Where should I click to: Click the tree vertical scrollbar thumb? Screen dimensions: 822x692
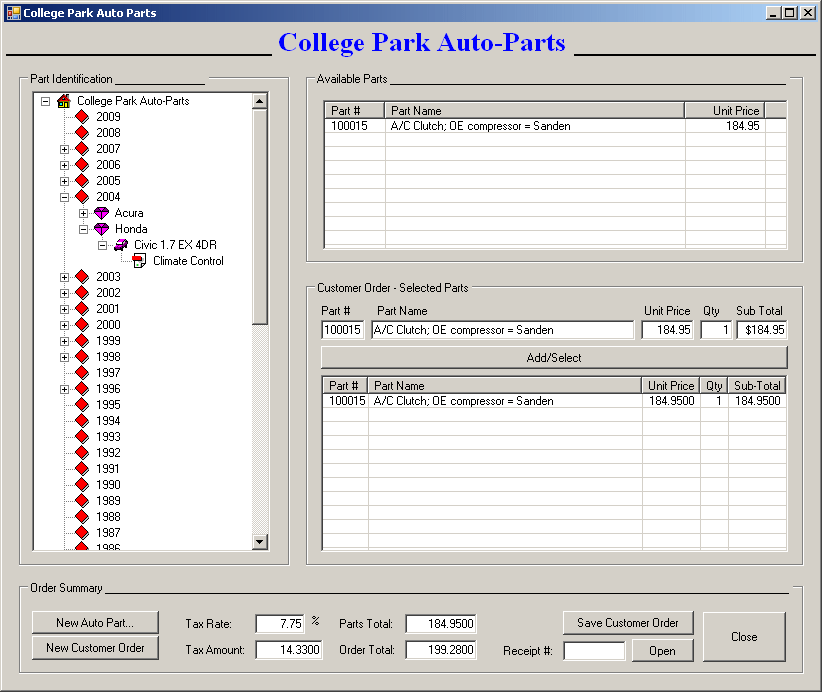(260, 217)
